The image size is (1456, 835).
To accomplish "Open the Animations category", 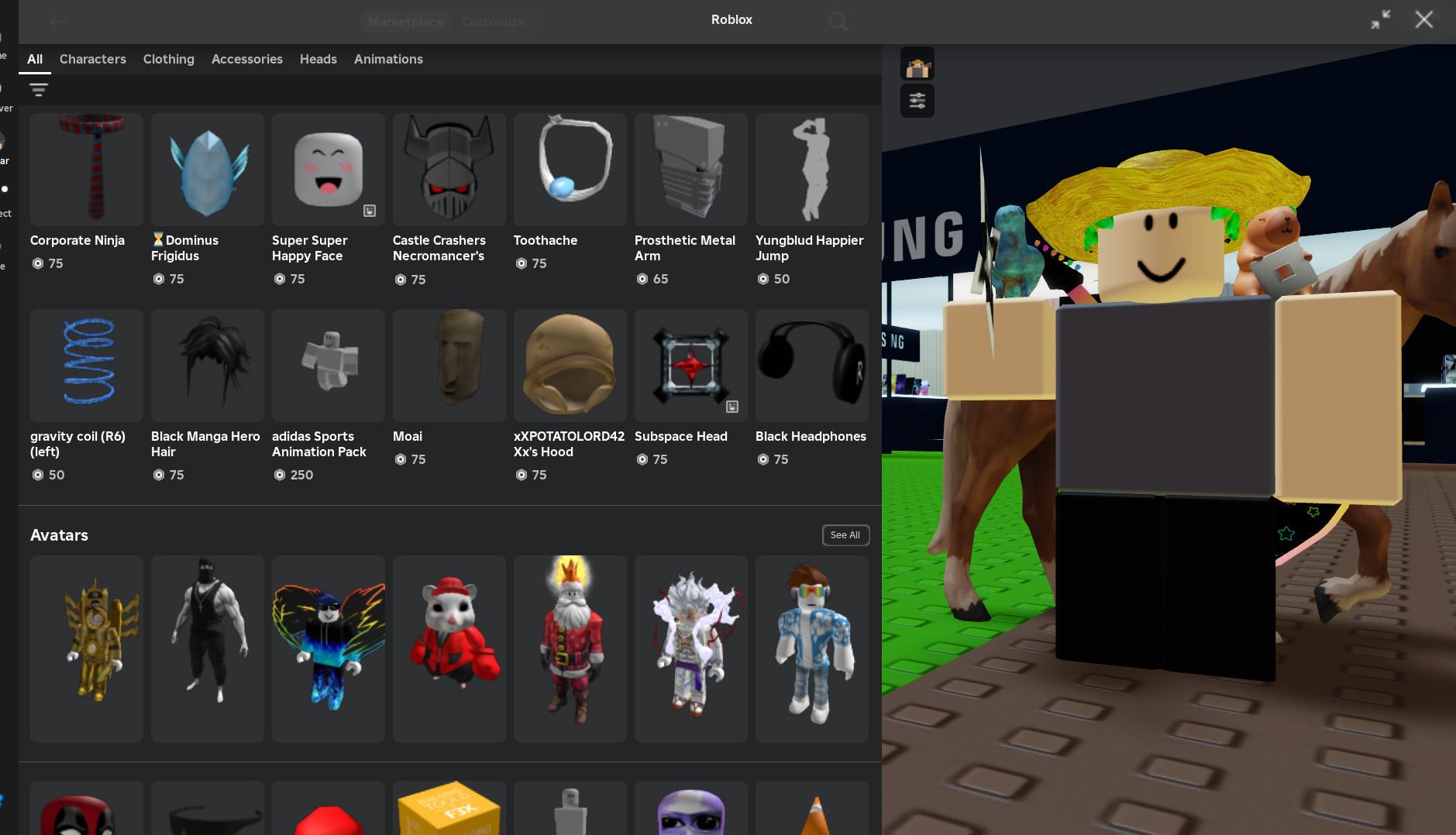I will (388, 59).
